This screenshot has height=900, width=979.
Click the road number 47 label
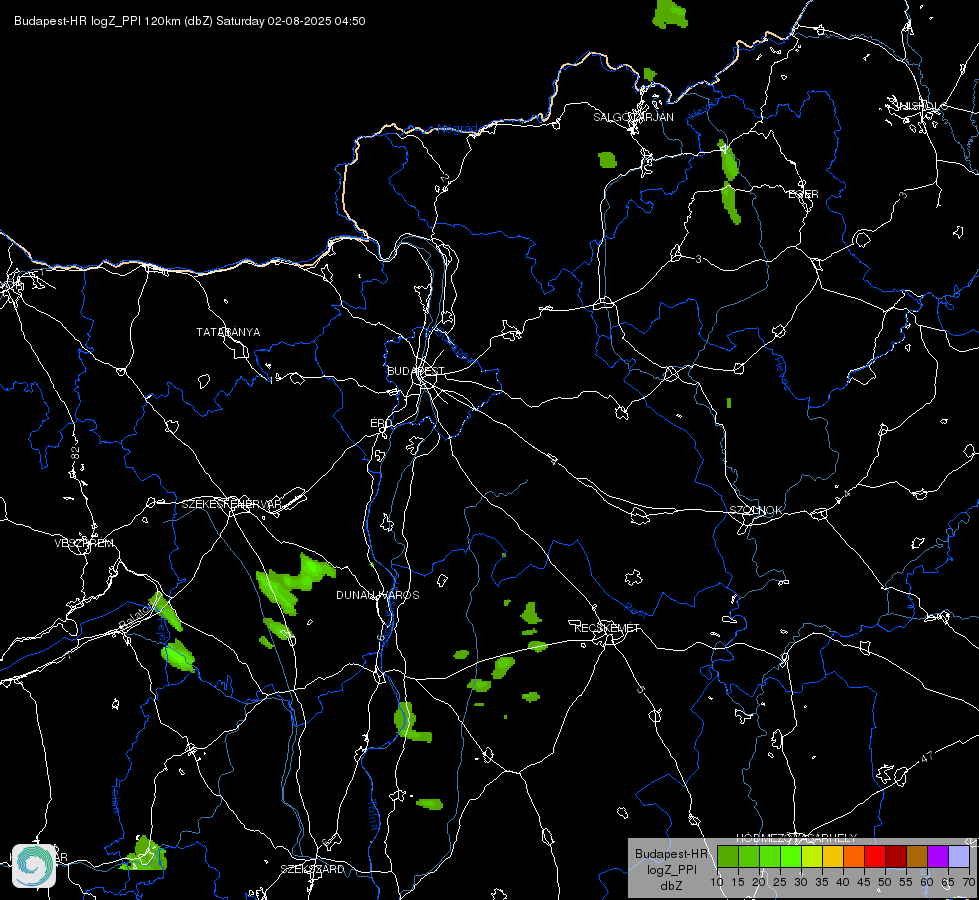pyautogui.click(x=927, y=758)
